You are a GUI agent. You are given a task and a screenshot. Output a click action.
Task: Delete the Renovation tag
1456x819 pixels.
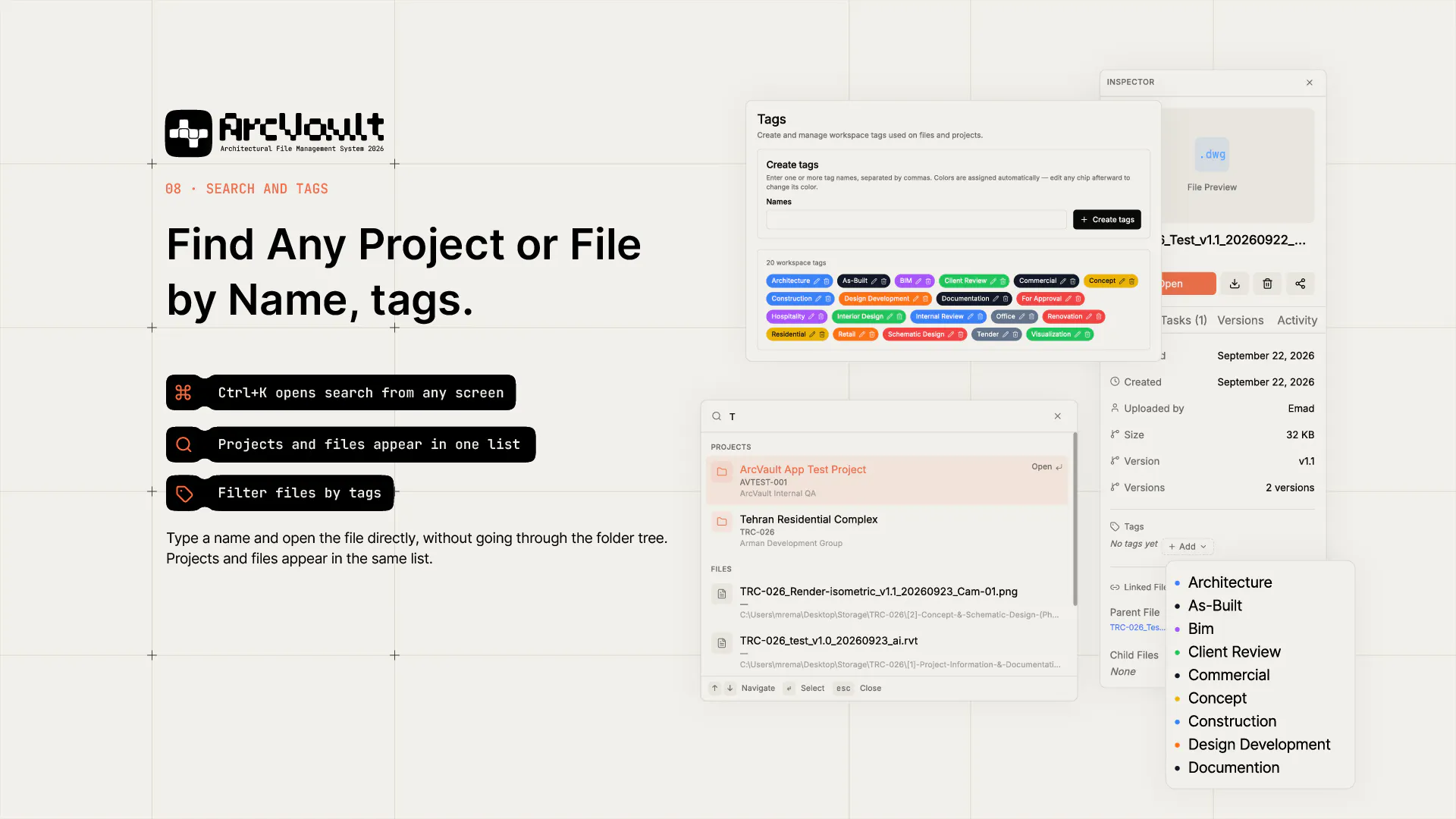[1099, 316]
